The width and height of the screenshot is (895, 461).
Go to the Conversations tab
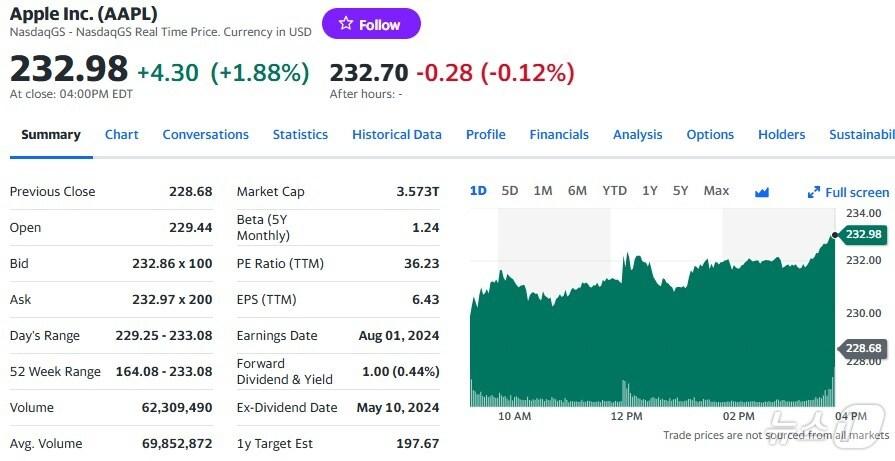point(205,134)
